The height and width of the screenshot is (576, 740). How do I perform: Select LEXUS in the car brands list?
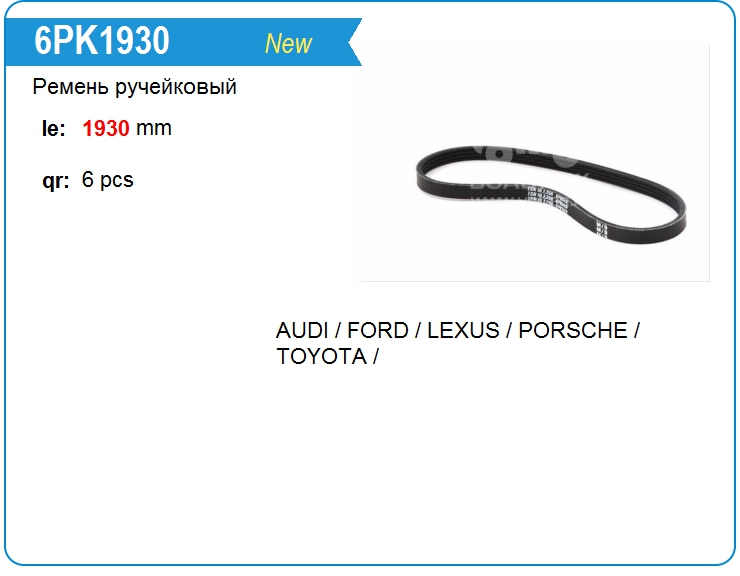click(463, 330)
